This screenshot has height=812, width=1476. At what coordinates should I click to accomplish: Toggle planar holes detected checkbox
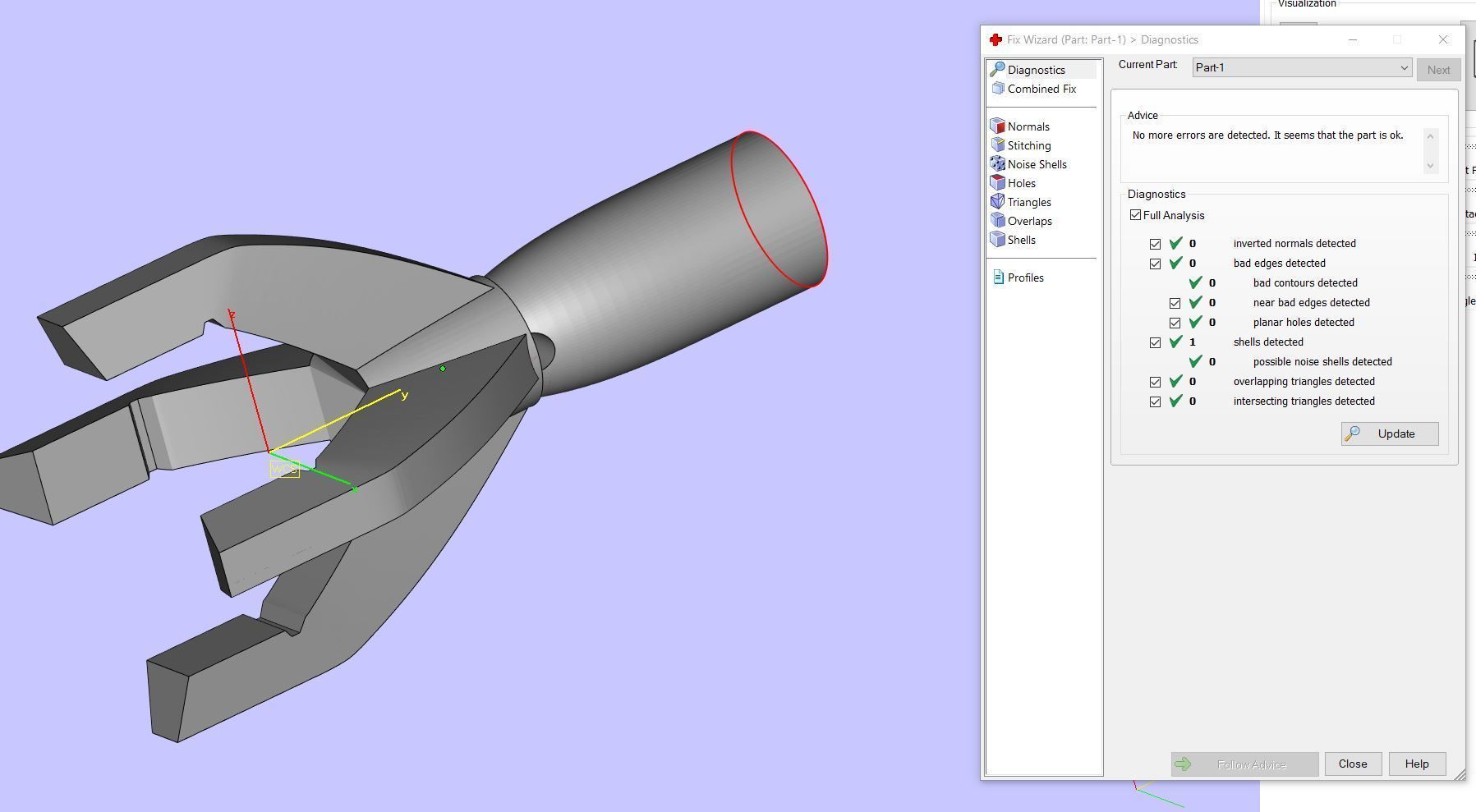tap(1175, 323)
